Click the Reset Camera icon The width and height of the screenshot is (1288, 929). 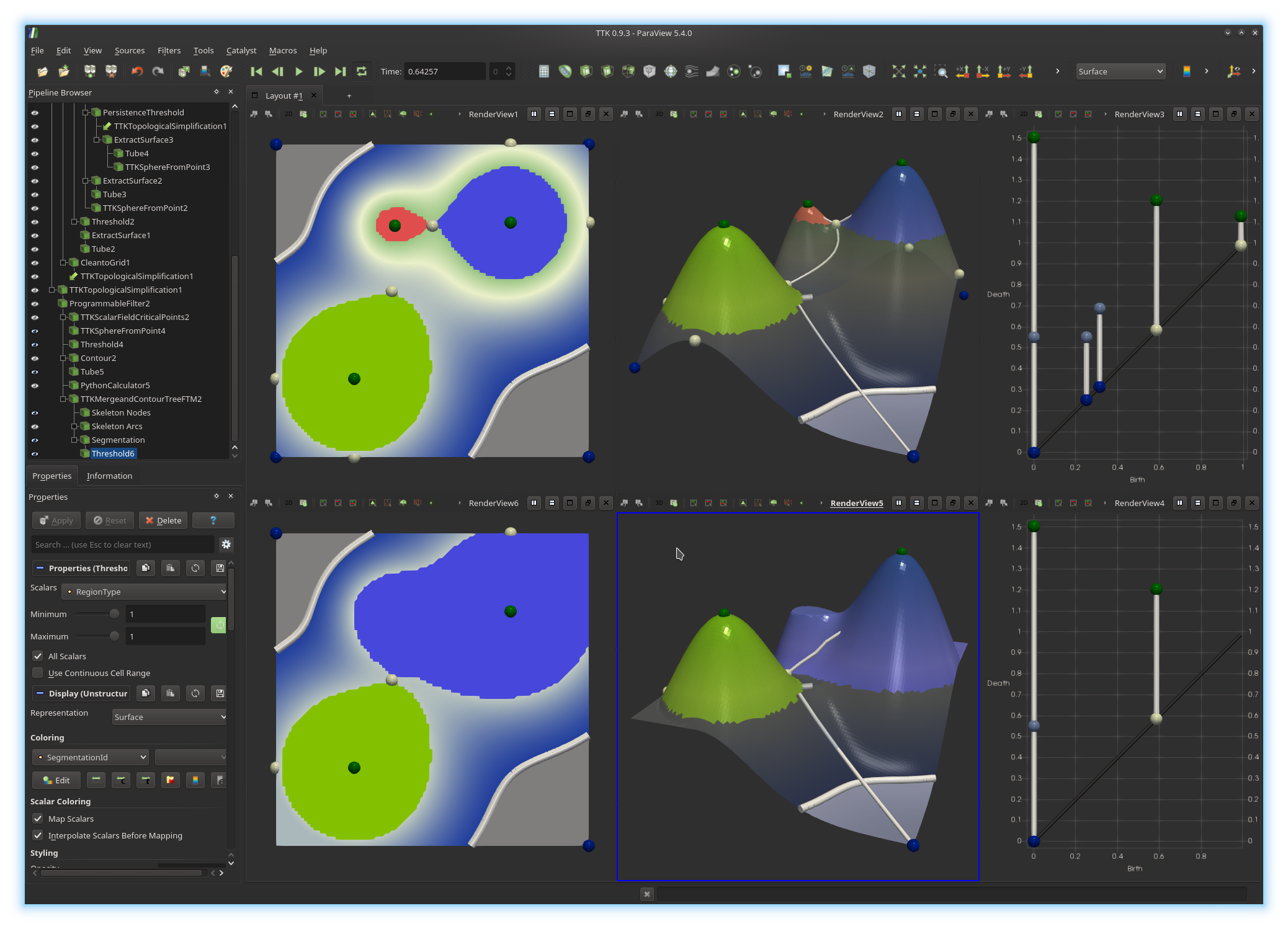pyautogui.click(x=898, y=71)
